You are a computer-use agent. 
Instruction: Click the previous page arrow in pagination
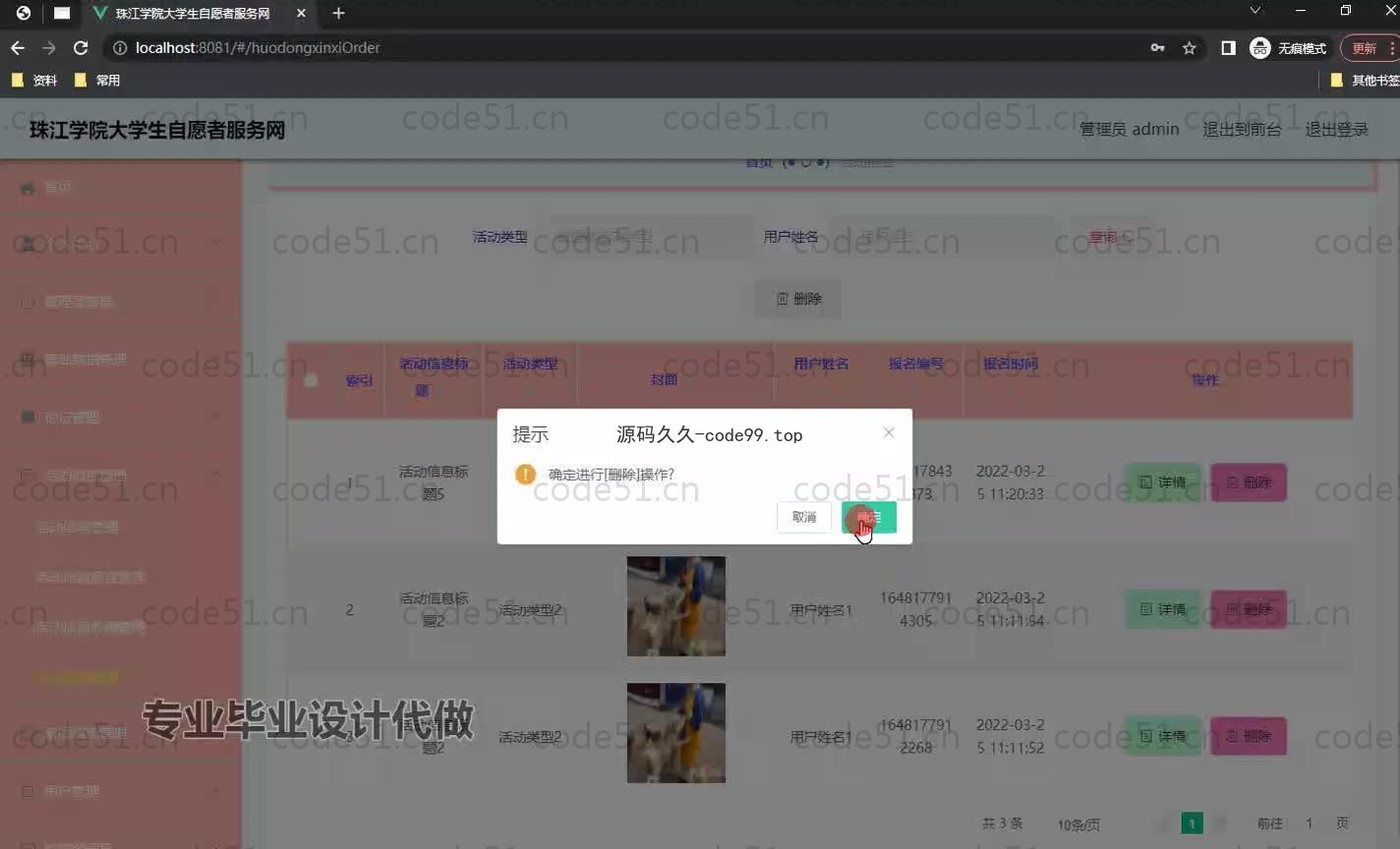coord(1165,823)
